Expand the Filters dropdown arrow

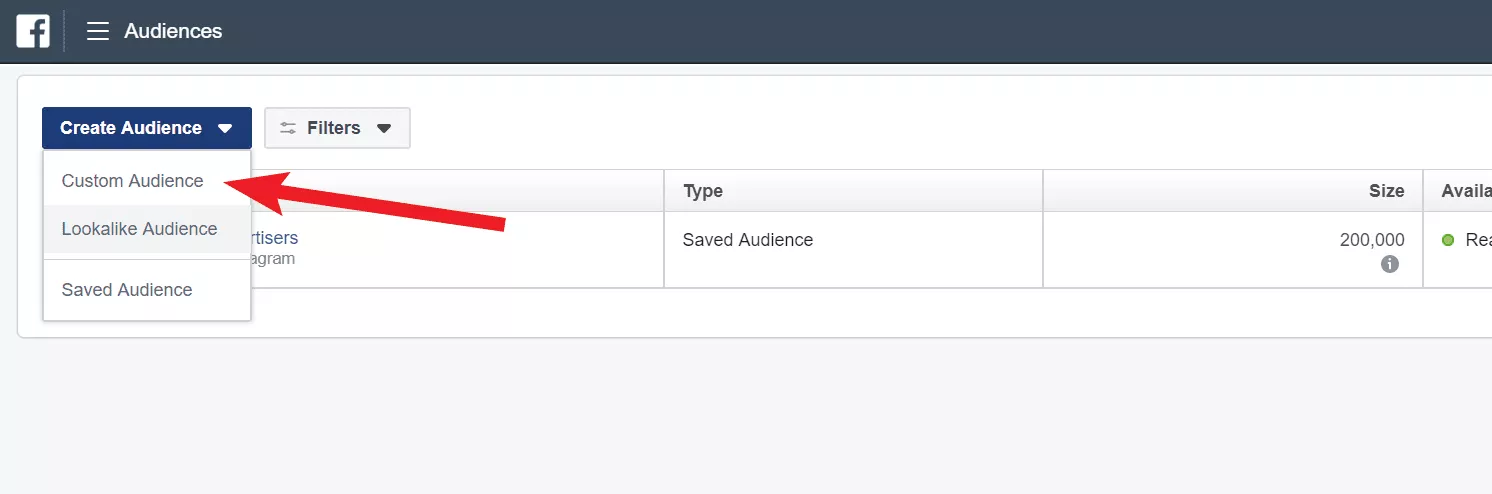pos(384,128)
